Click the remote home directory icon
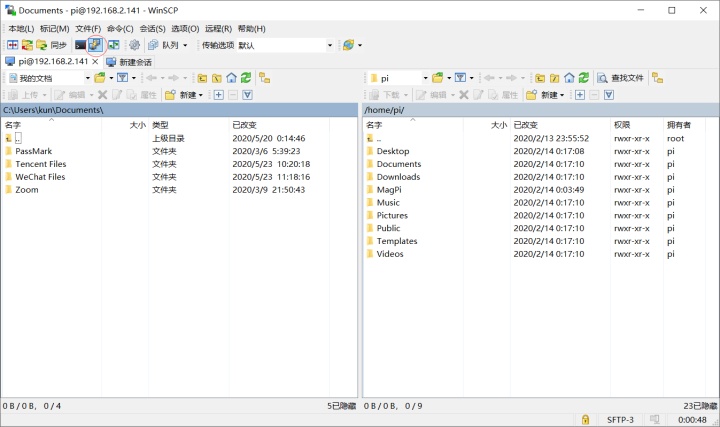This screenshot has height=427, width=720. click(569, 78)
